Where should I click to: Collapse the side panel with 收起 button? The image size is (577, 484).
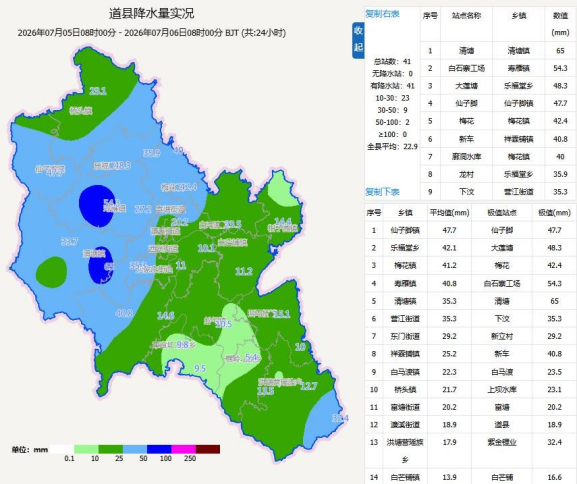click(358, 39)
